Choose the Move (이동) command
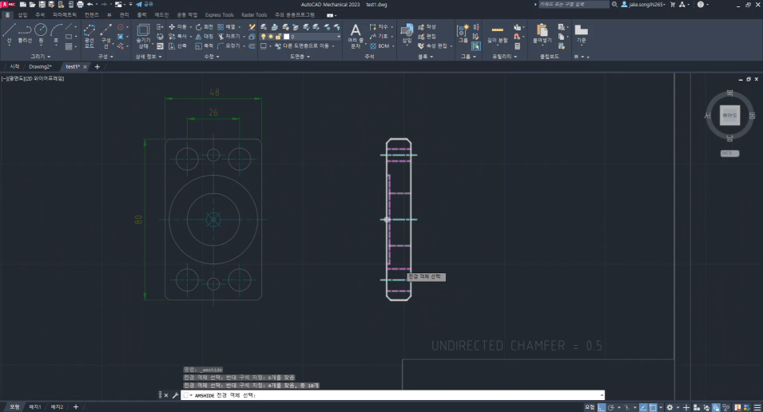 click(x=177, y=27)
